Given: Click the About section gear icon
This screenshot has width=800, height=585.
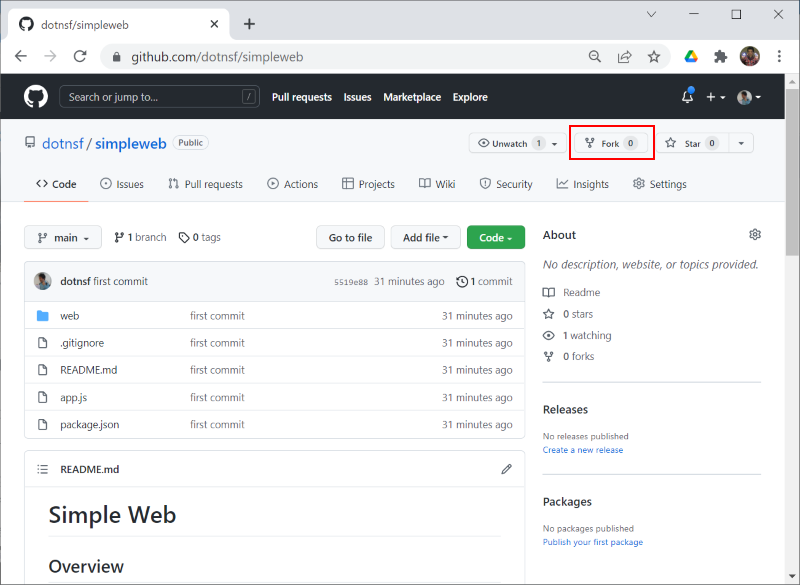Looking at the screenshot, I should 755,235.
